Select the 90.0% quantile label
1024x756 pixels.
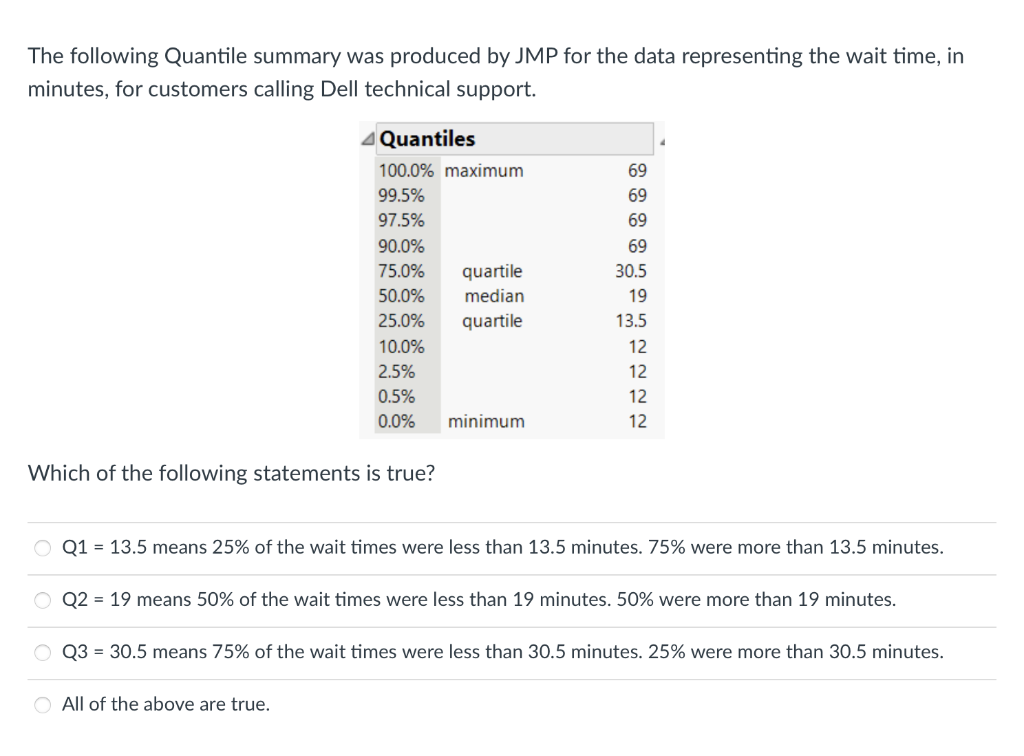[x=401, y=246]
